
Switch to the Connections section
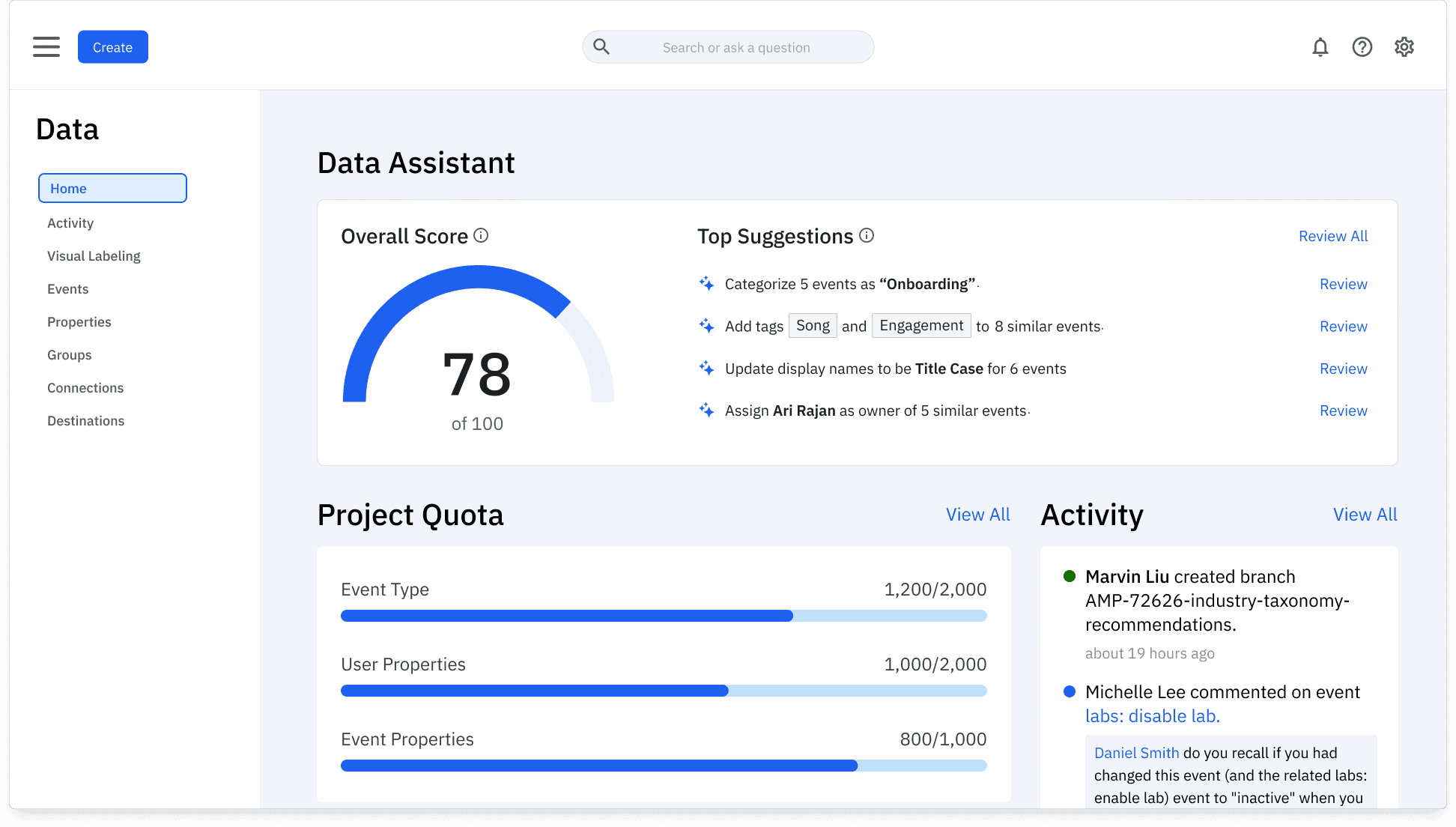pos(85,387)
